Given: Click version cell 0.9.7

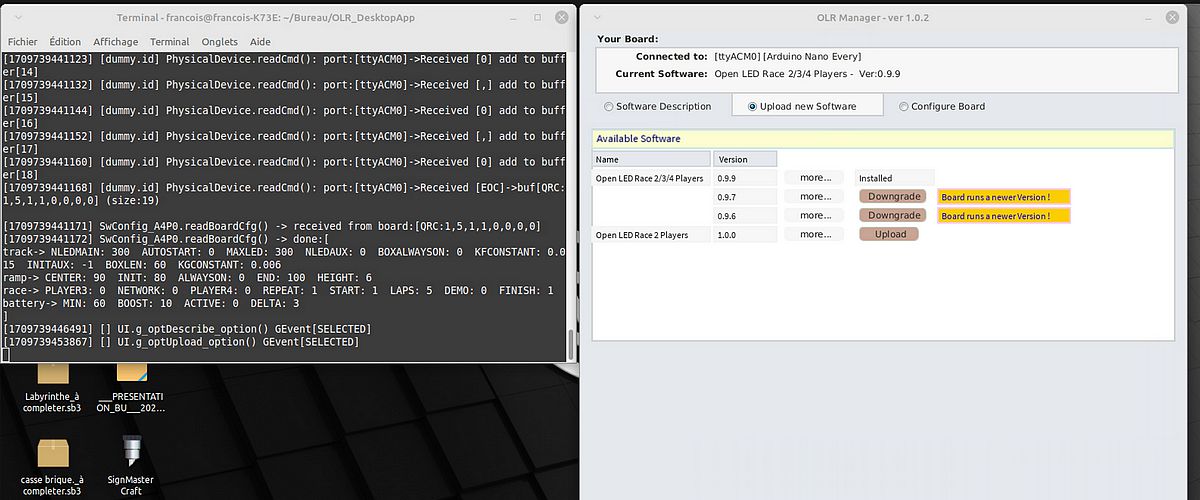Looking at the screenshot, I should pos(745,197).
